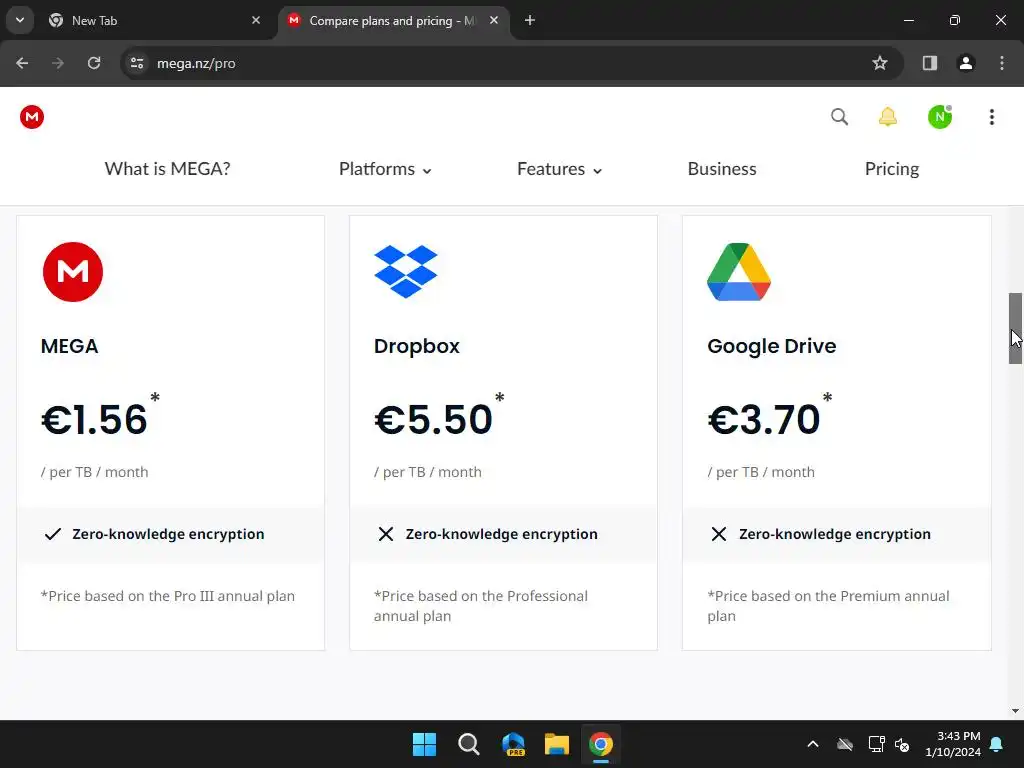View site information icon in address bar
The height and width of the screenshot is (768, 1024).
(x=137, y=63)
